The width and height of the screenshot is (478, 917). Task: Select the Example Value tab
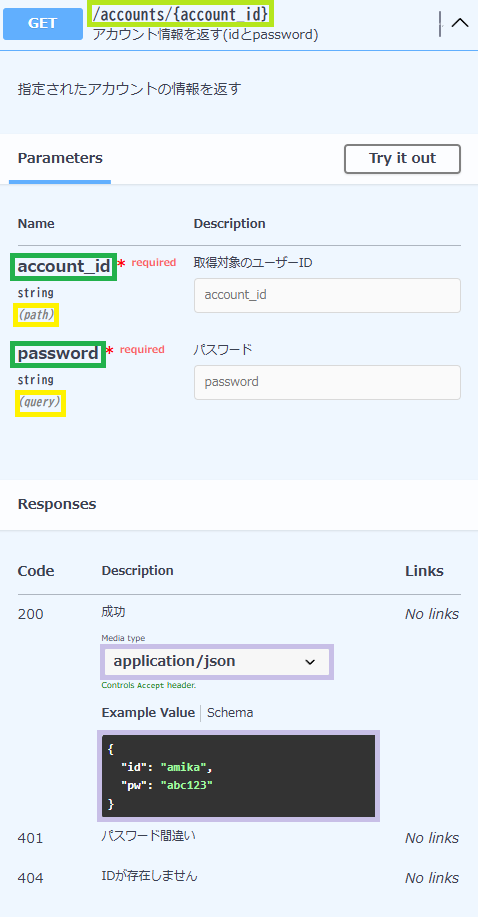pyautogui.click(x=148, y=712)
